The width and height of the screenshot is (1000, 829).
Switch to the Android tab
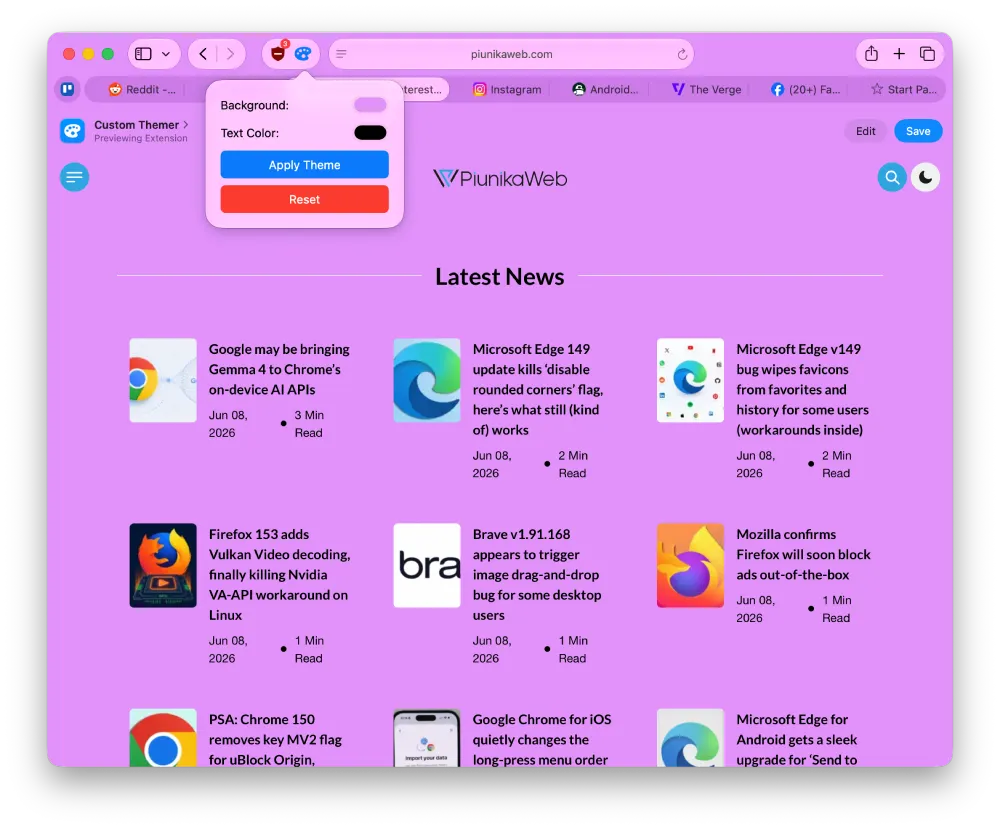click(x=605, y=89)
